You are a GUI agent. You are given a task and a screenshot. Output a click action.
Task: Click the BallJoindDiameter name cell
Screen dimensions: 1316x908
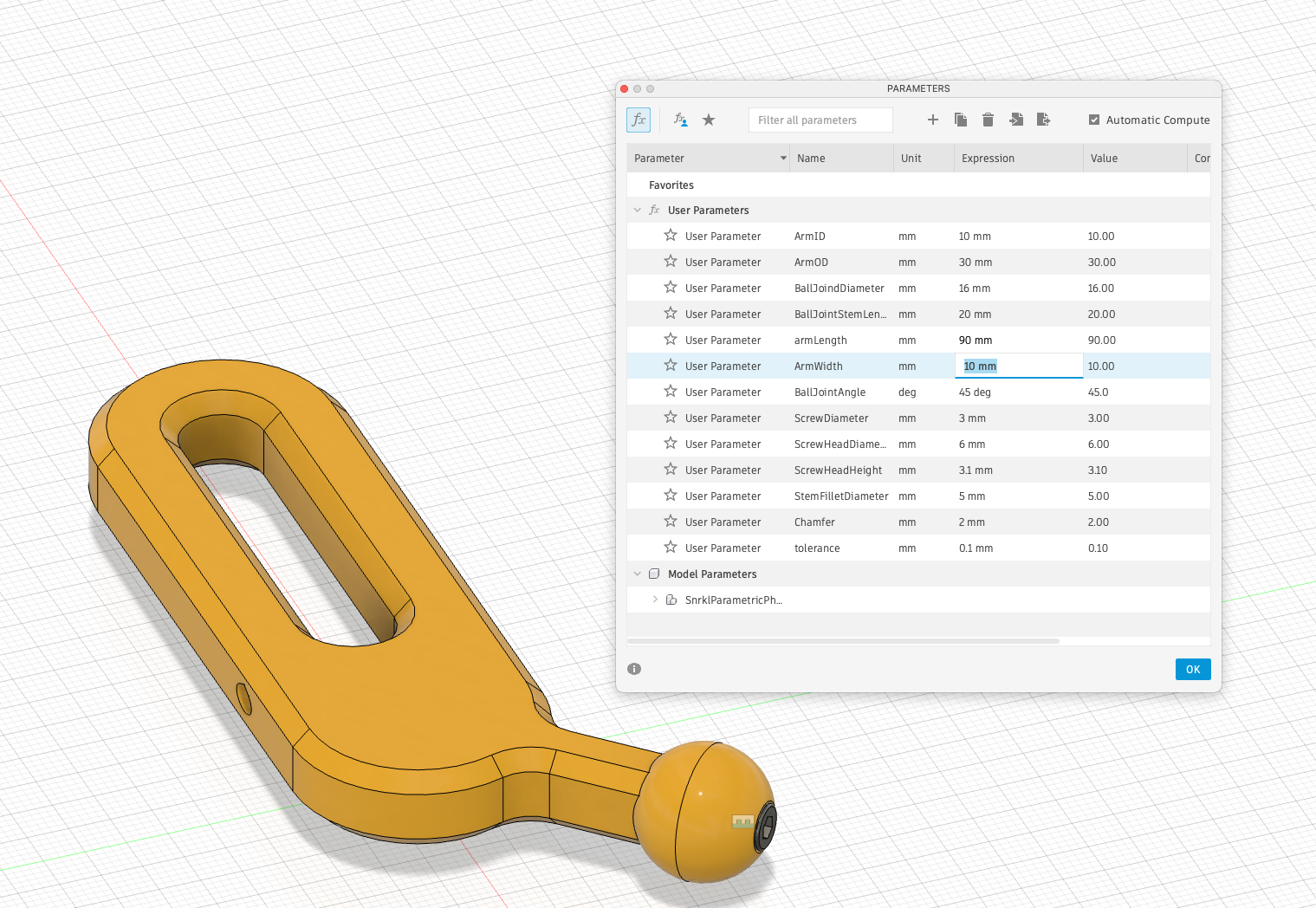[840, 289]
